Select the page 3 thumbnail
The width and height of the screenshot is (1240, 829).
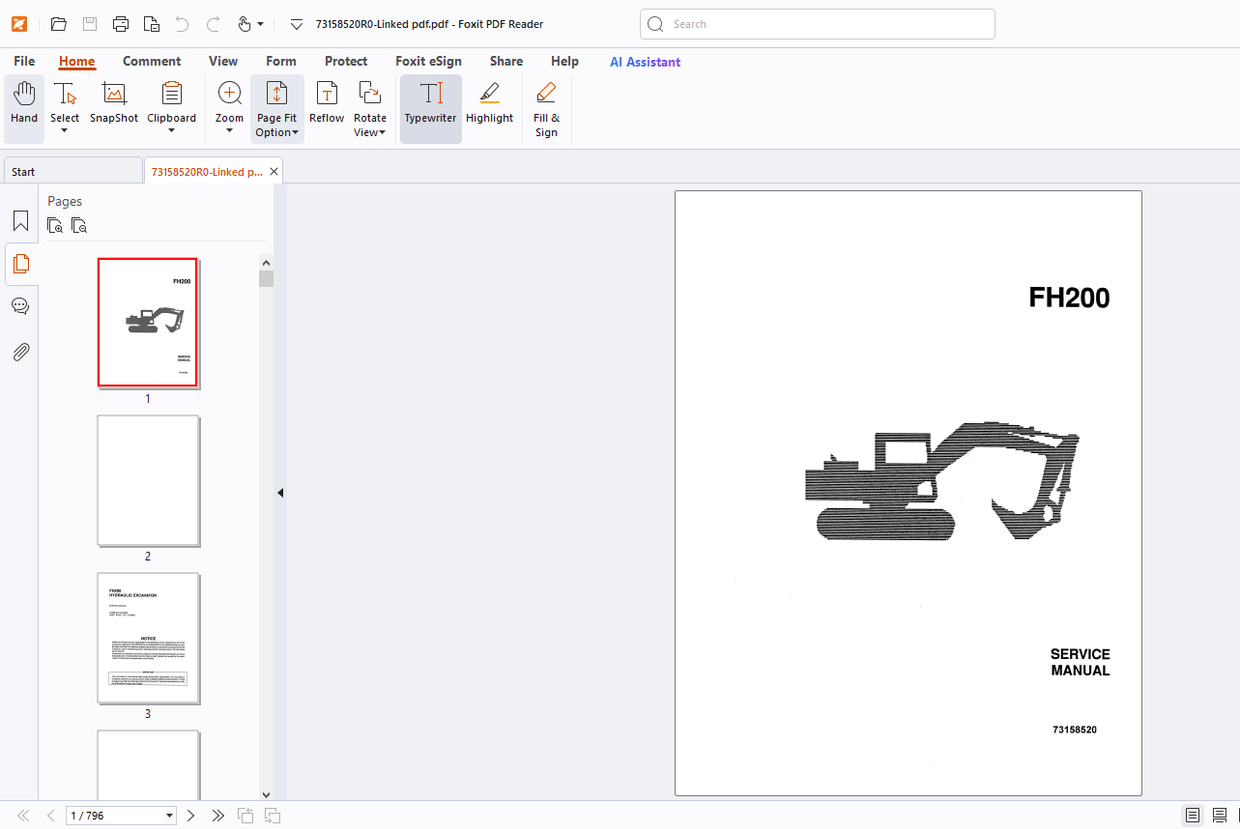(x=148, y=638)
